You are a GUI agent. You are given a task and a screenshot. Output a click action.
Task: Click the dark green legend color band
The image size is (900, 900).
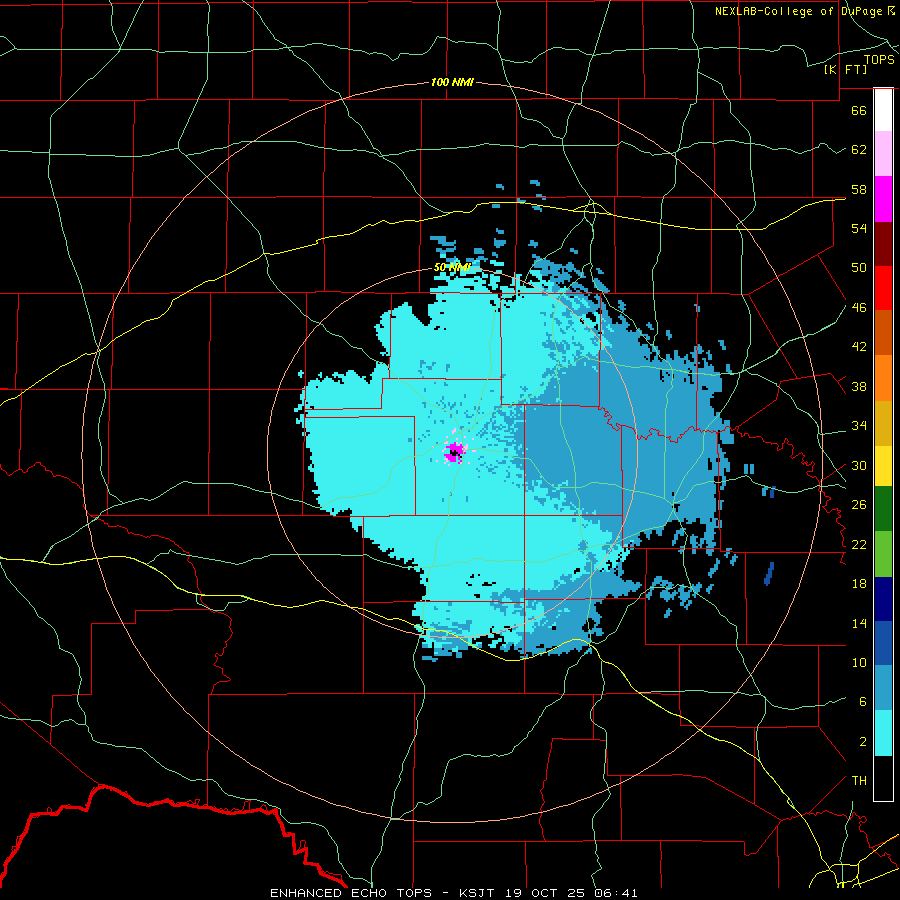pos(883,509)
